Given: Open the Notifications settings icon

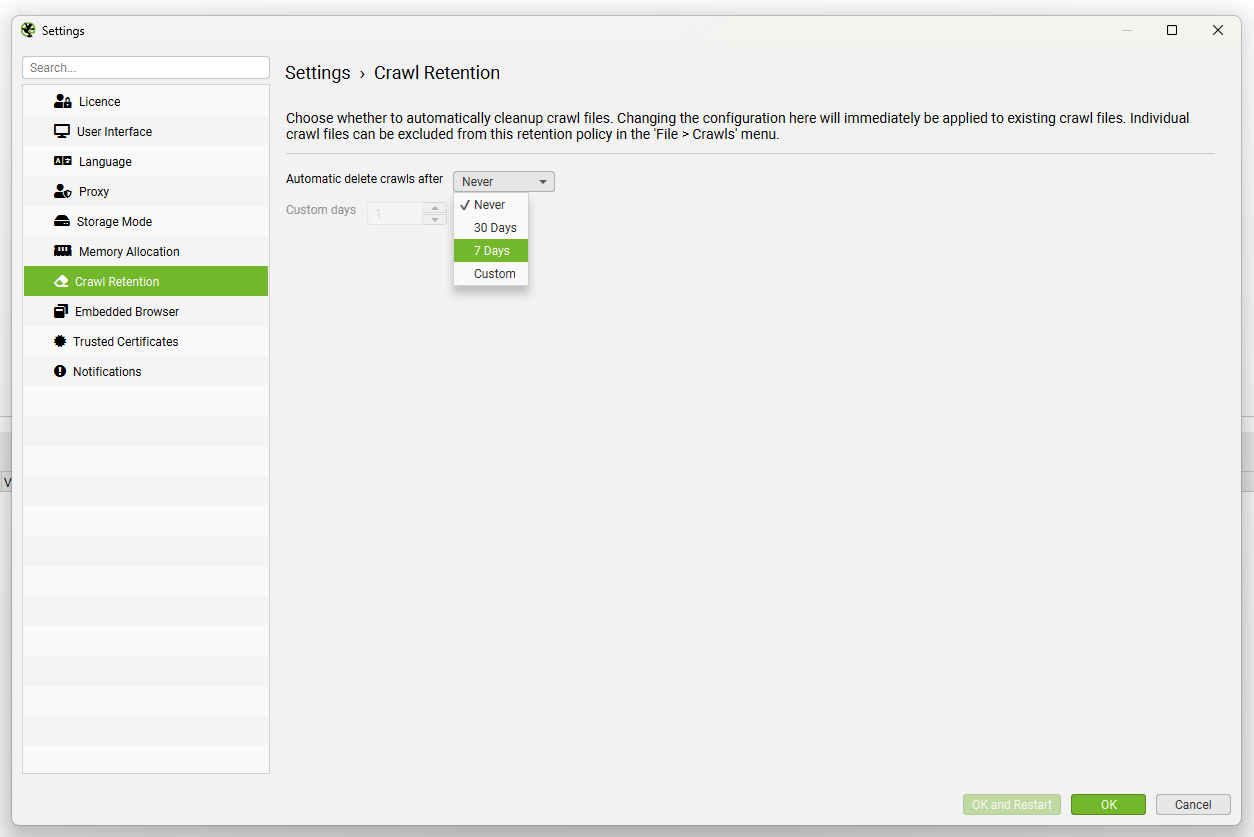Looking at the screenshot, I should pyautogui.click(x=61, y=371).
